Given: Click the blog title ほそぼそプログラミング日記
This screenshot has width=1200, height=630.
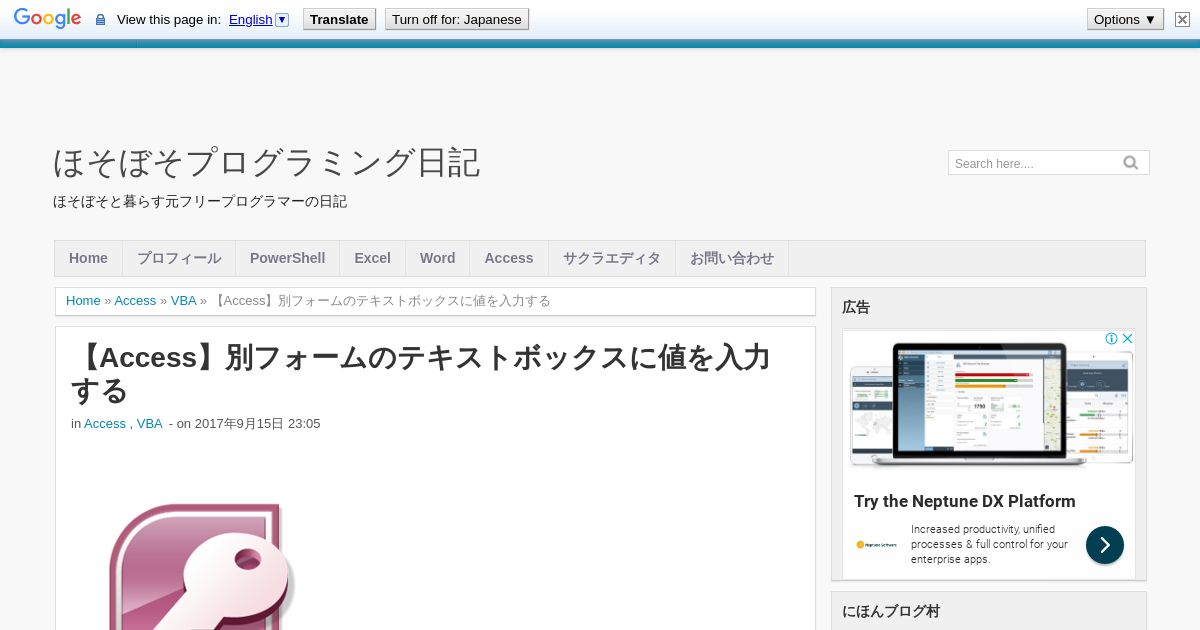Looking at the screenshot, I should coord(266,162).
